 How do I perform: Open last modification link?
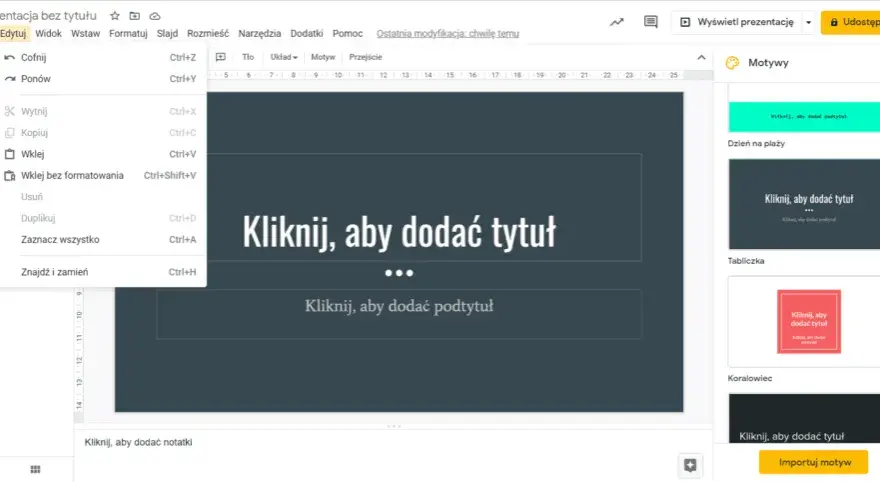[x=447, y=34]
